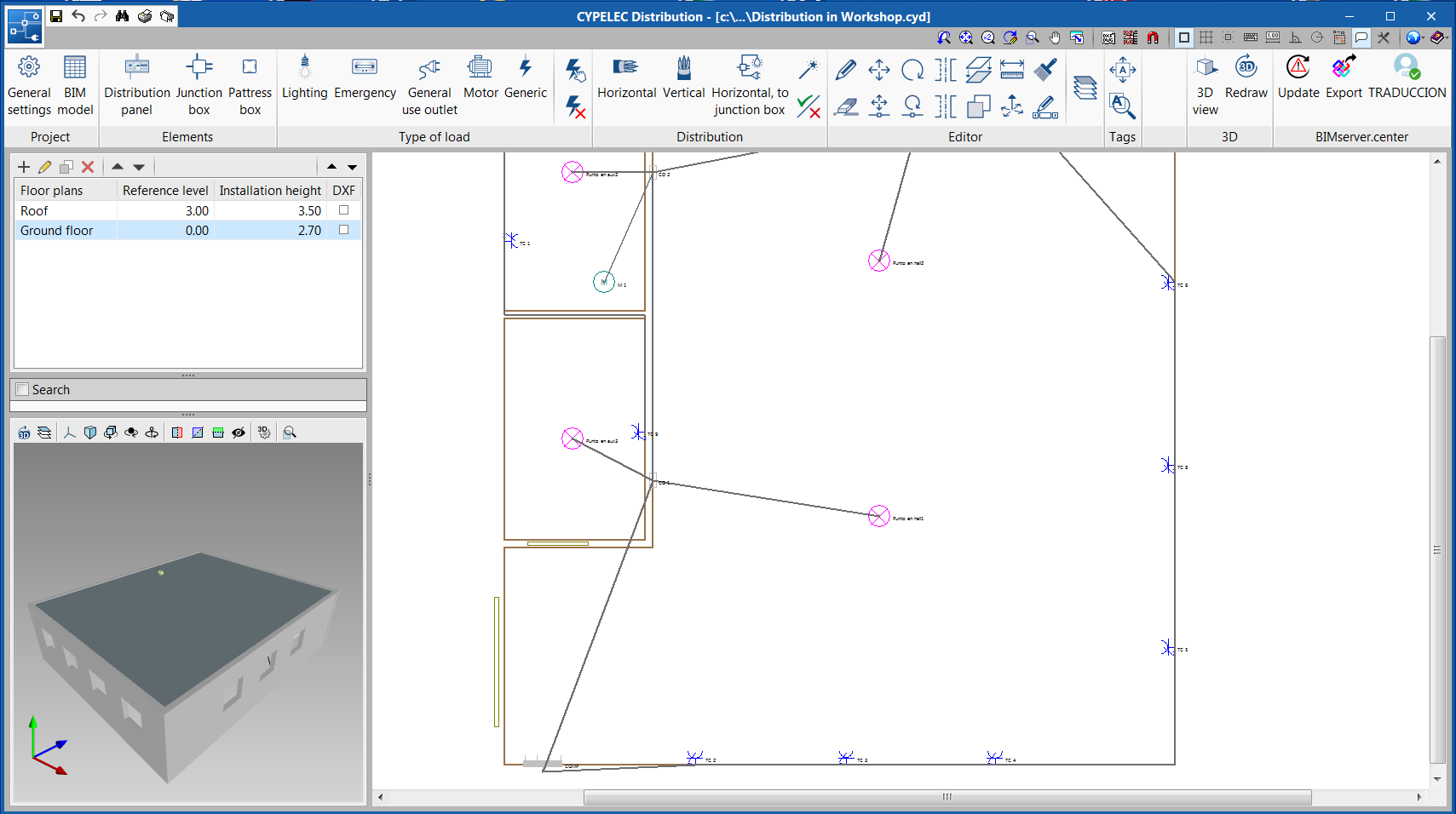Select the Motor load type
This screenshot has height=814, width=1456.
[480, 81]
